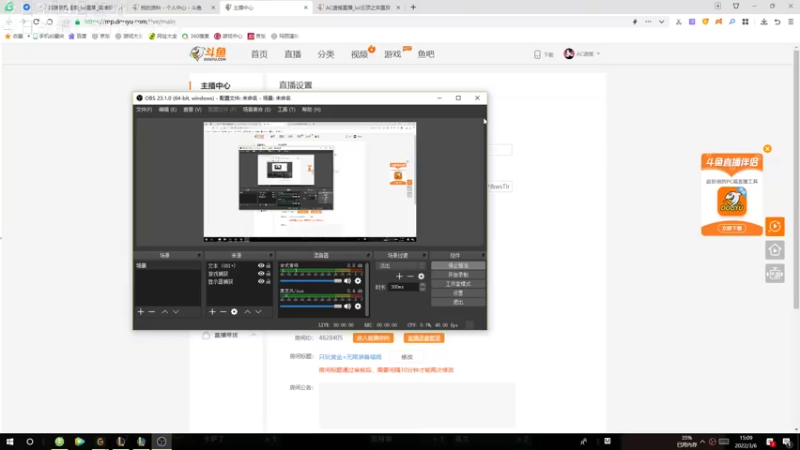Move the source down in OBS
Screen dimensions: 800x450
coord(259,312)
